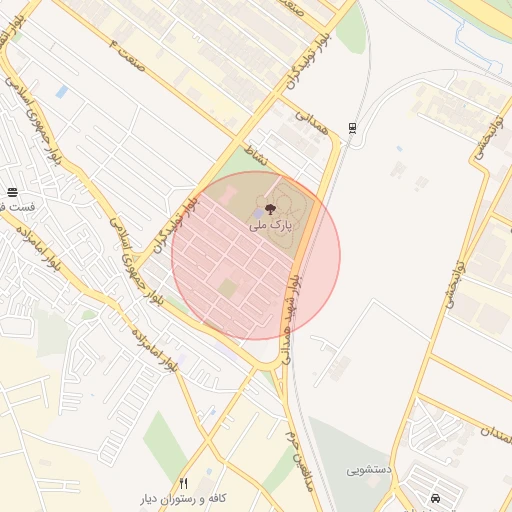Image resolution: width=512 pixels, height=512 pixels.
Task: Select the نشاط street label
Action: (x=256, y=155)
